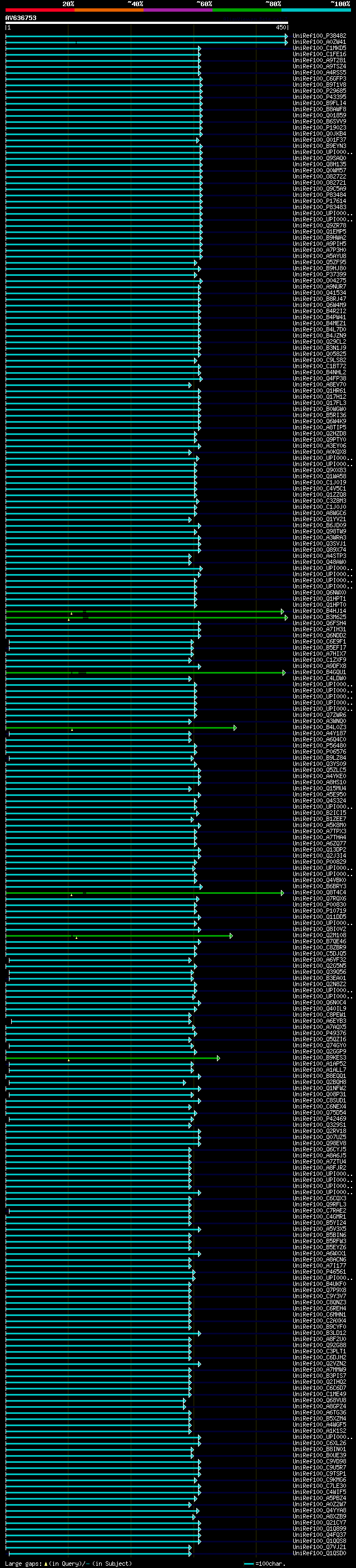The image size is (356, 1568).
Task: Select label UniRef100_C6XL26
Action: 319,1443
